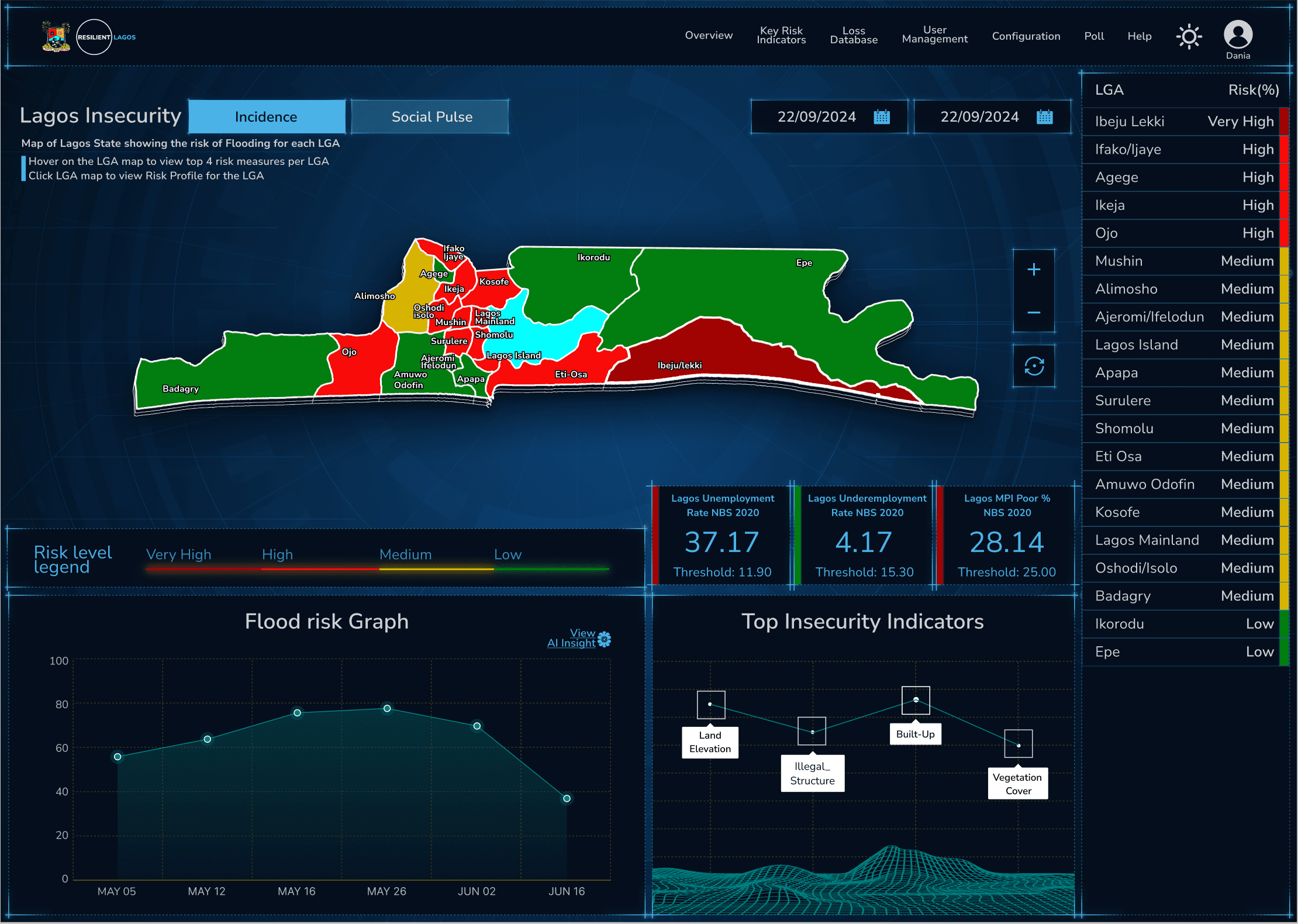Click the JUN 16 data point on graph
This screenshot has width=1298, height=924.
(x=567, y=798)
